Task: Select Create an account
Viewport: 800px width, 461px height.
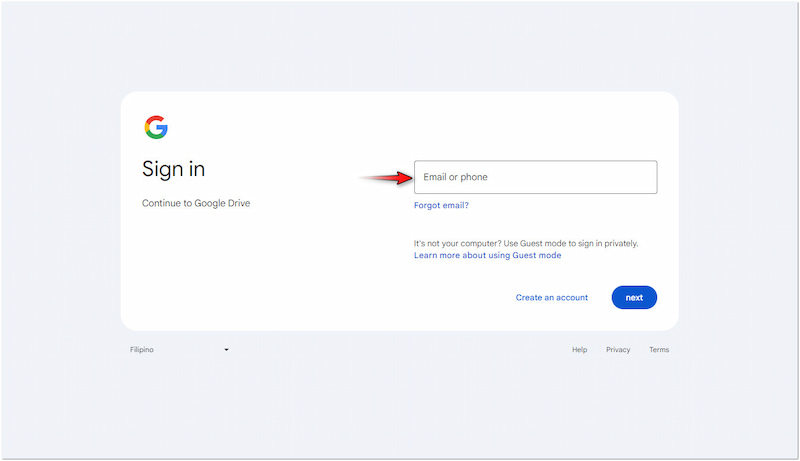Action: coord(551,297)
